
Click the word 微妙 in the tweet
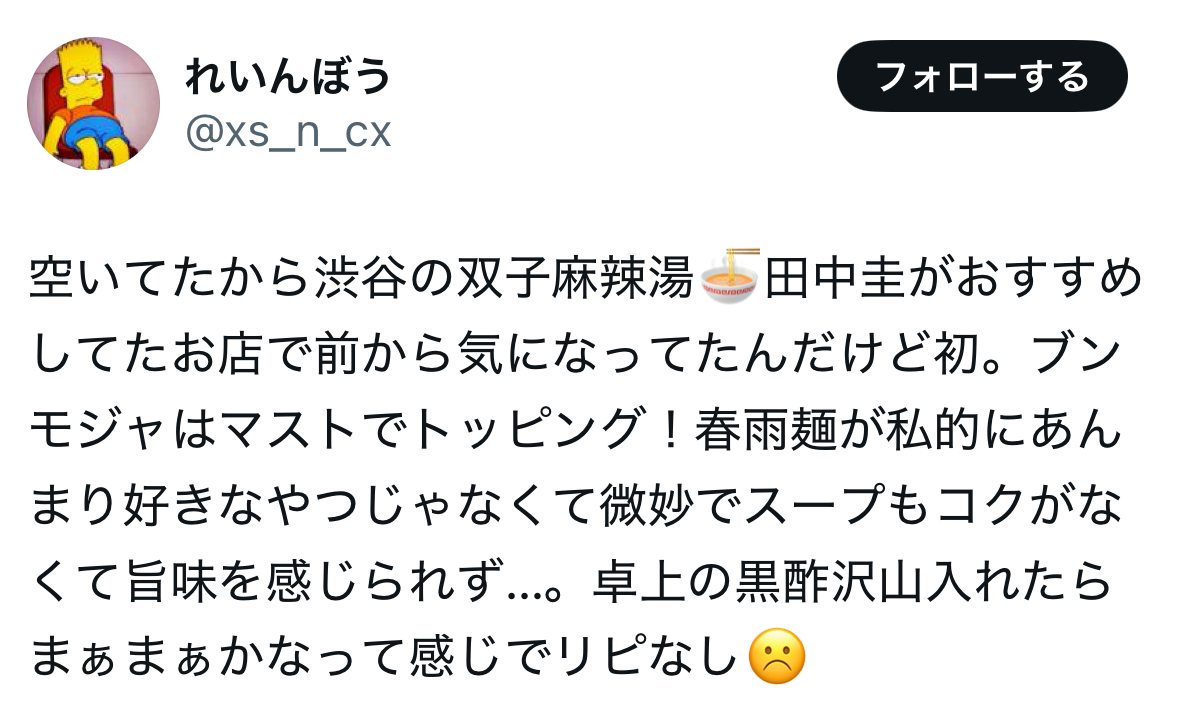[647, 505]
